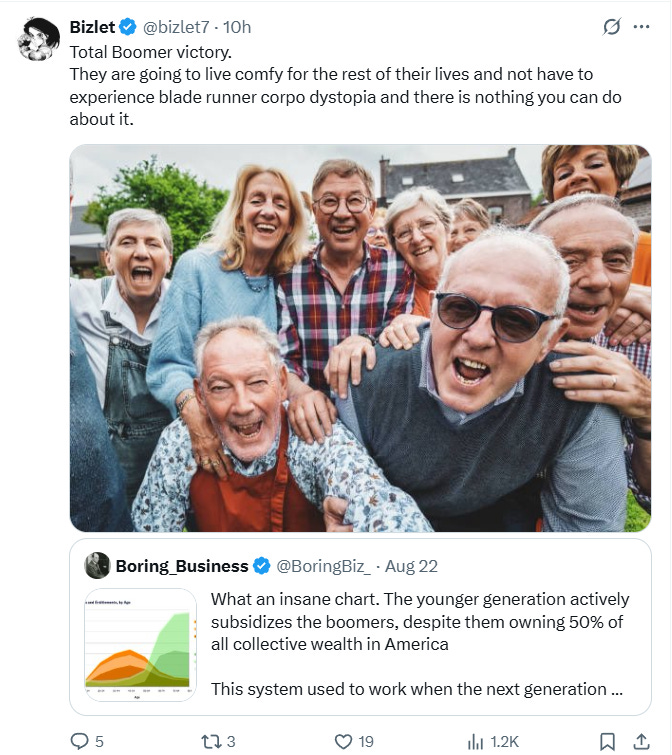The width and height of the screenshot is (672, 755).
Task: Click the share upload icon
Action: (x=641, y=742)
